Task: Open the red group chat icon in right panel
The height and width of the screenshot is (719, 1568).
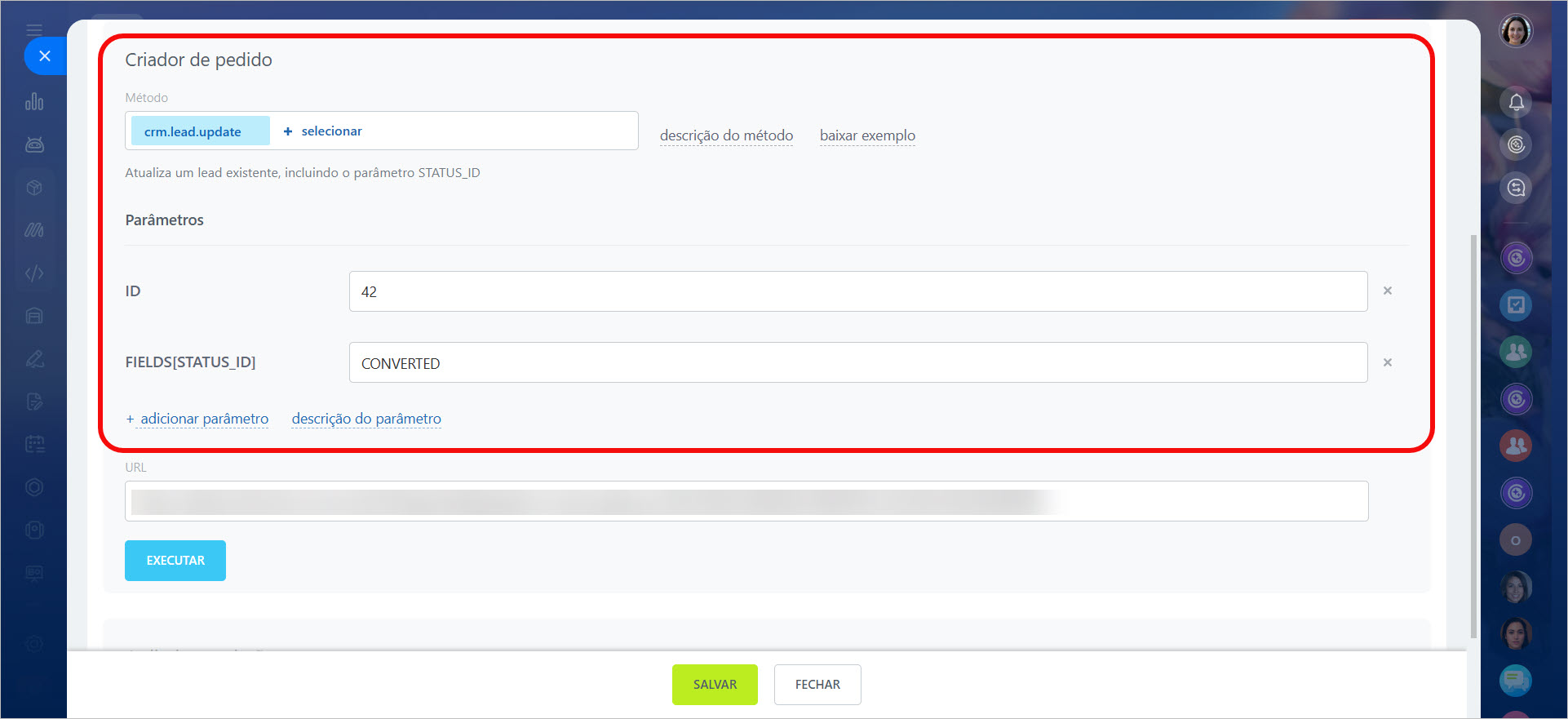Action: coord(1516,446)
